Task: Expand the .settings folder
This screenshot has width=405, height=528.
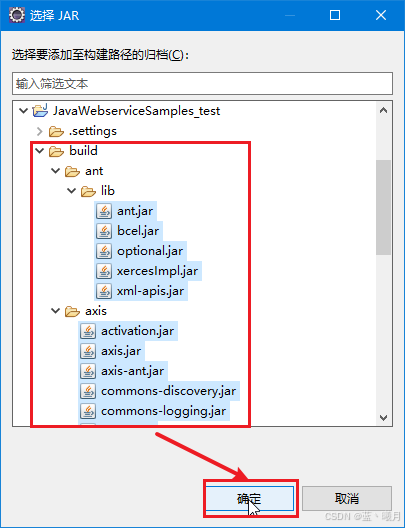Action: [x=40, y=131]
